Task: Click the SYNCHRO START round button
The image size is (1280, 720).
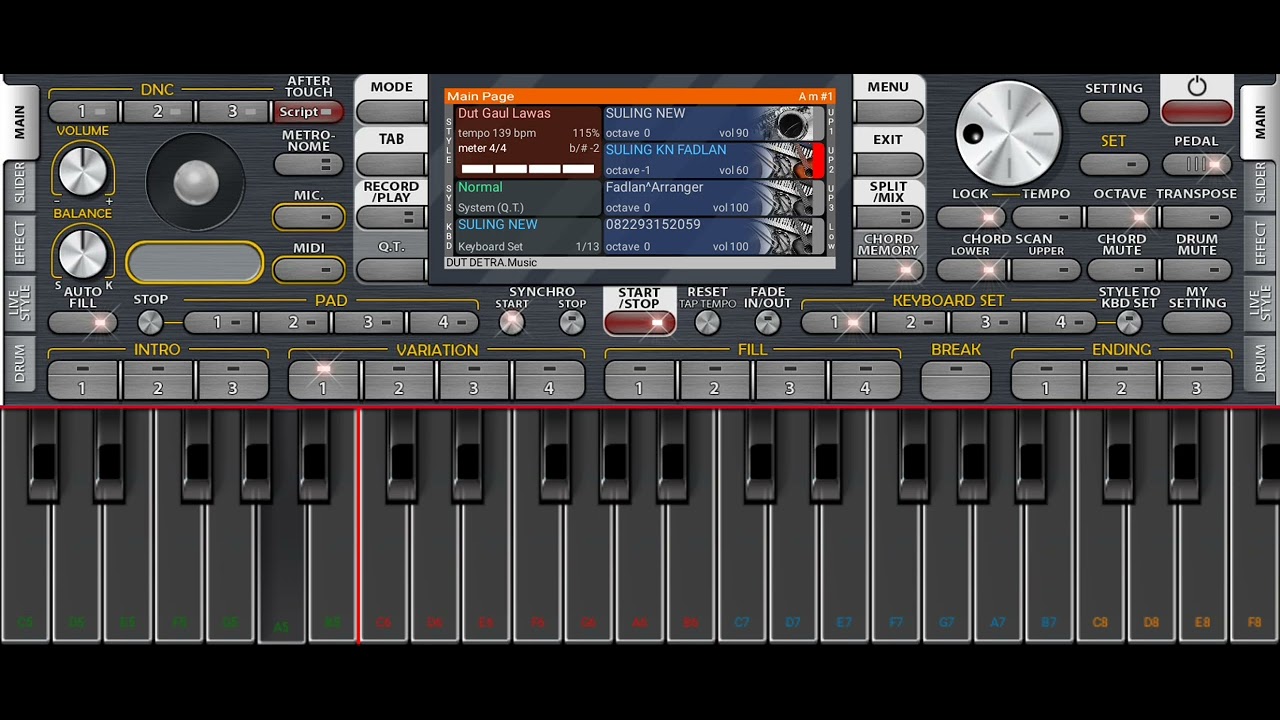Action: pos(512,322)
